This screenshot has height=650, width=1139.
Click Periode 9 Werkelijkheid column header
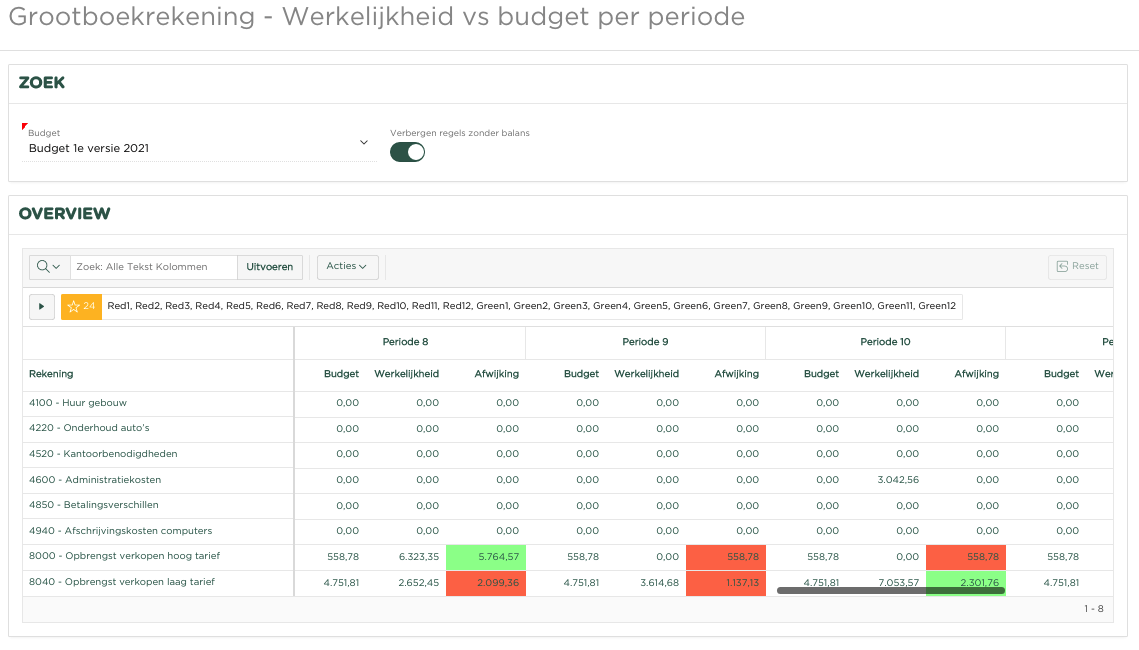[646, 374]
